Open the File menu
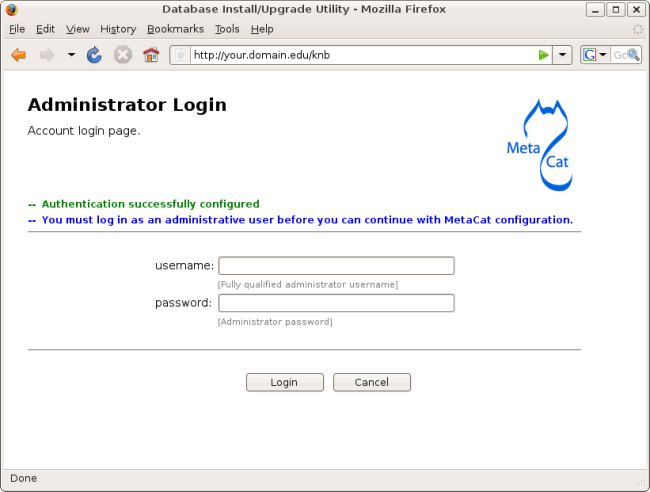The image size is (650, 492). [17, 29]
